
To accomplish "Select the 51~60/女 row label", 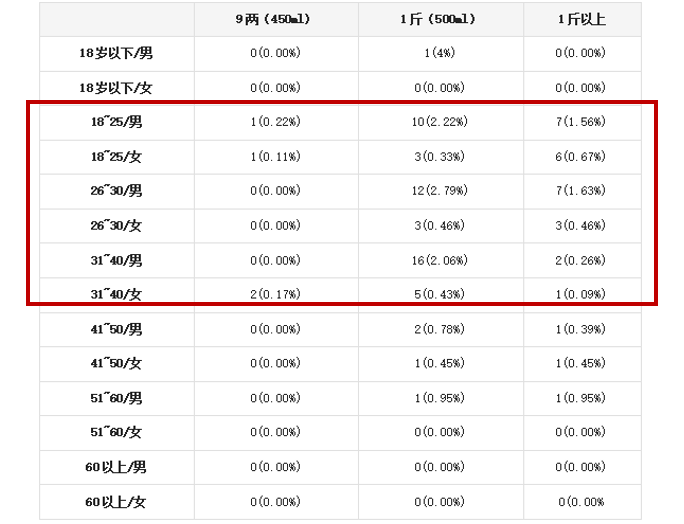I will pyautogui.click(x=116, y=433).
